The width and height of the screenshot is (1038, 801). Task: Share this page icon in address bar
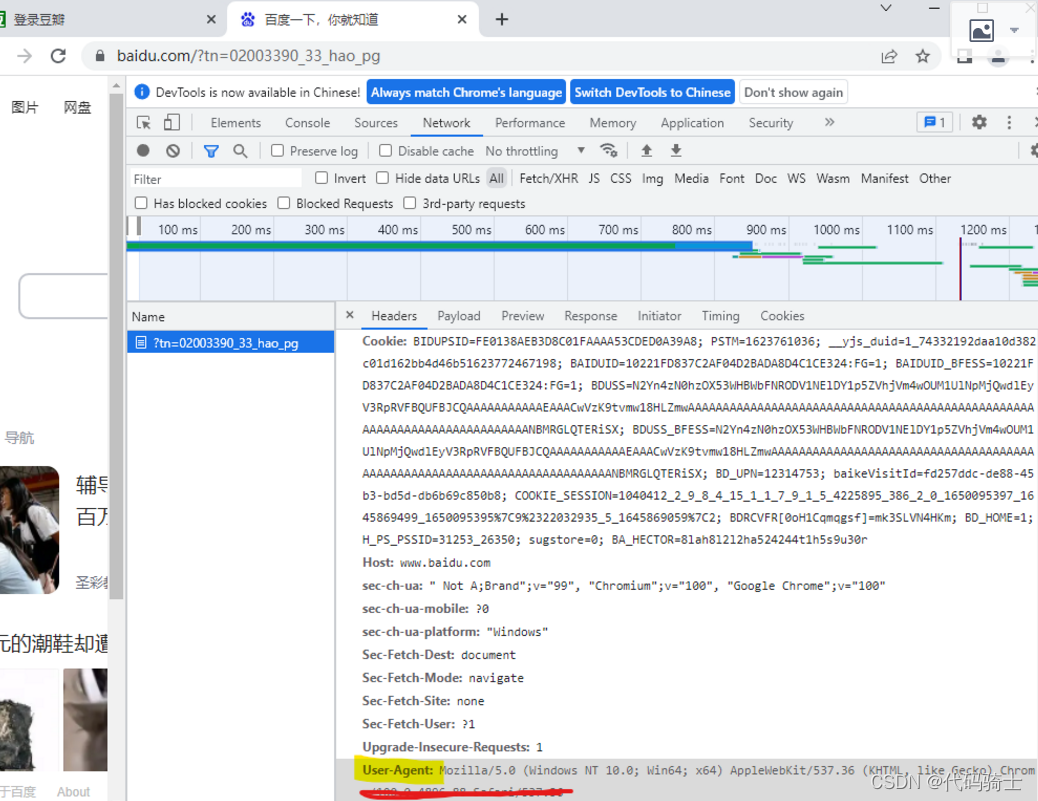pyautogui.click(x=888, y=56)
